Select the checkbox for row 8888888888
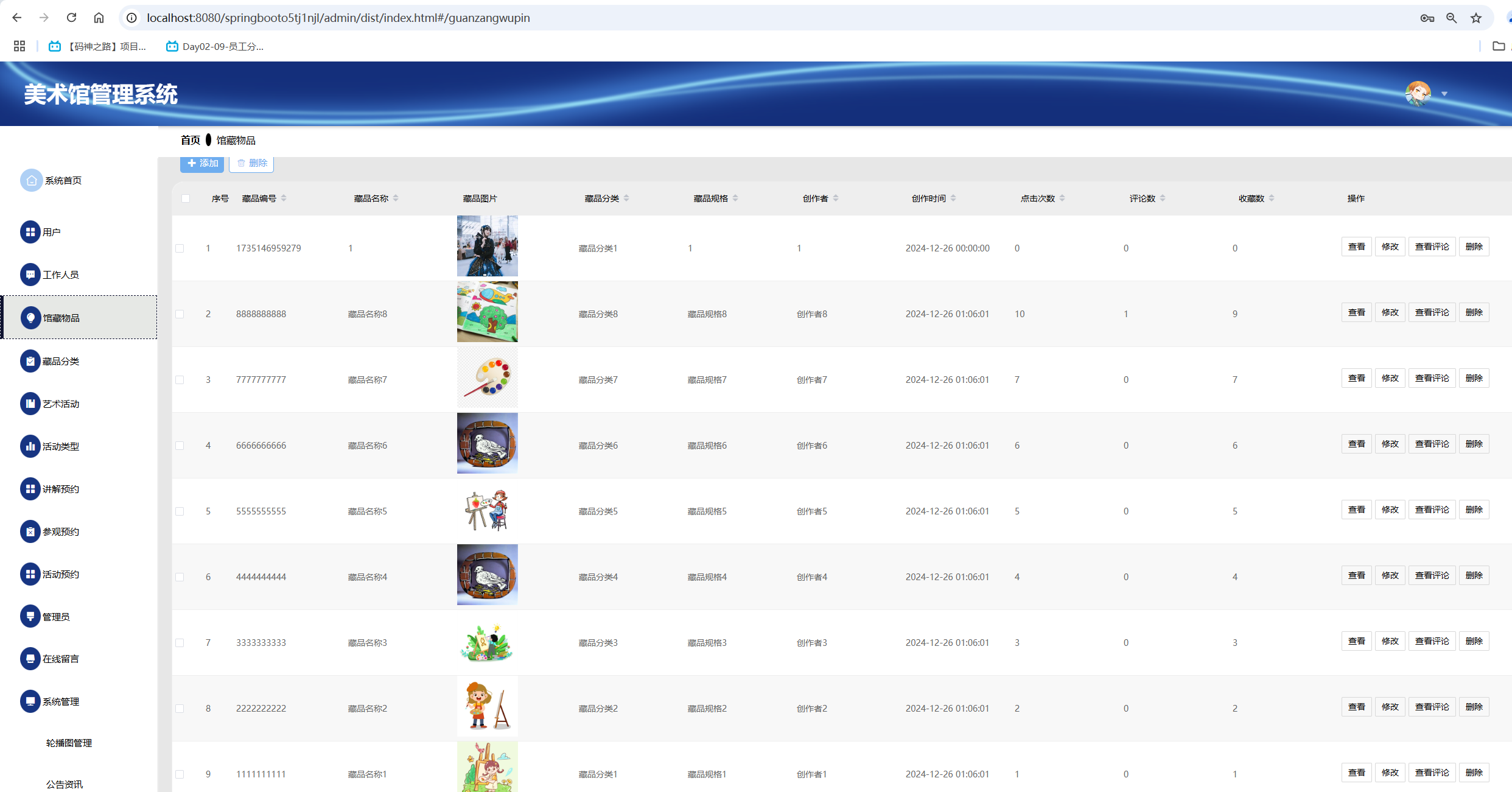This screenshot has height=792, width=1512. click(180, 314)
